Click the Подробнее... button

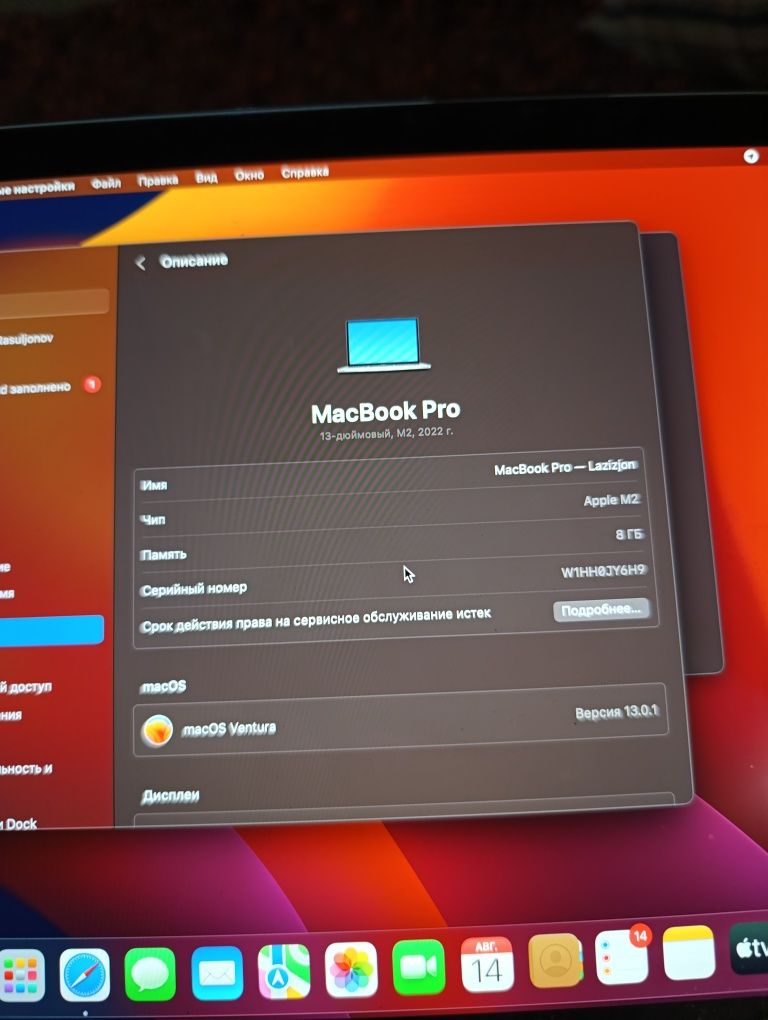(601, 610)
